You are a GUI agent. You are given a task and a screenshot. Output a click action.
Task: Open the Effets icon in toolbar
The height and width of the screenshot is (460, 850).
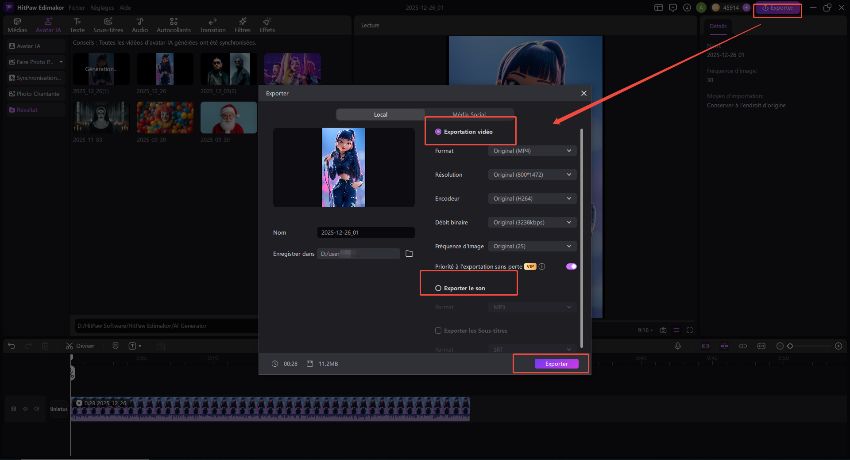[267, 26]
